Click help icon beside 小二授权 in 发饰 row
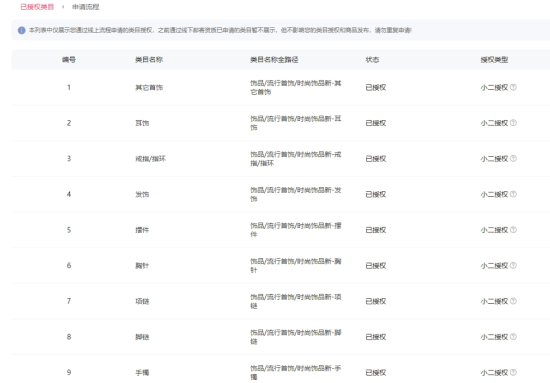Screen dimensions: 550x383 (x=513, y=194)
